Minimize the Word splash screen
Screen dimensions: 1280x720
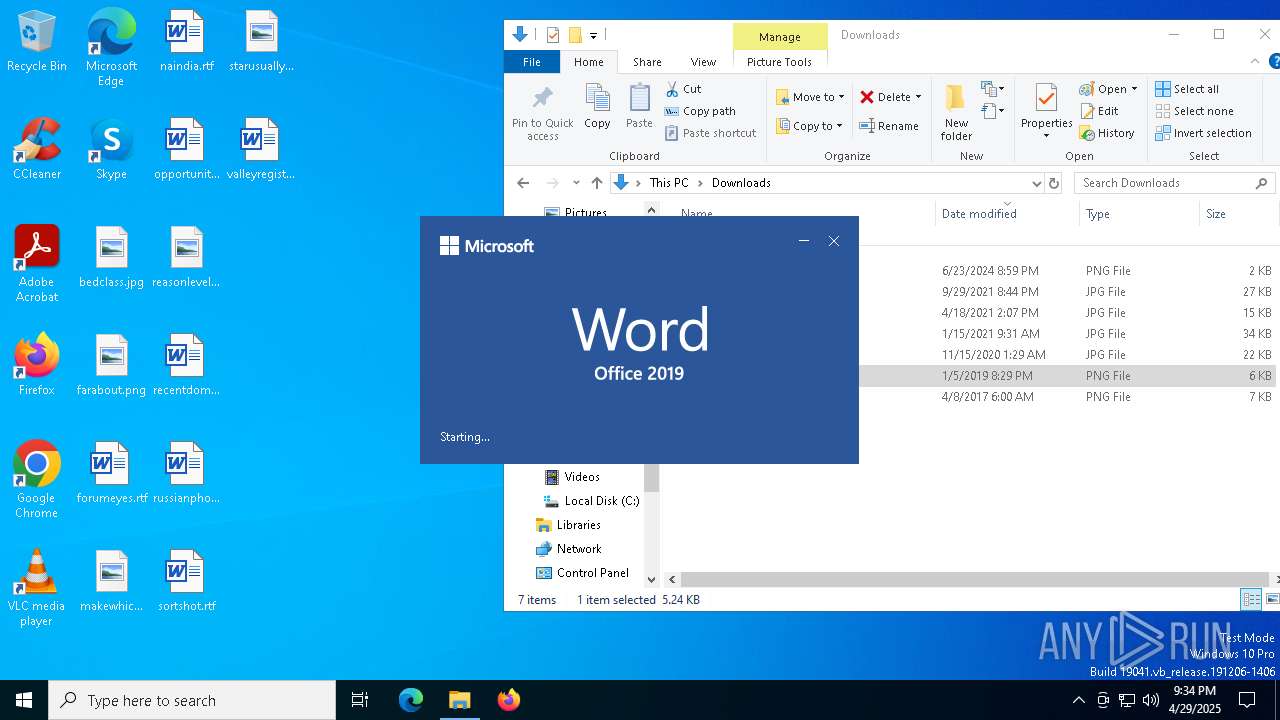click(804, 241)
